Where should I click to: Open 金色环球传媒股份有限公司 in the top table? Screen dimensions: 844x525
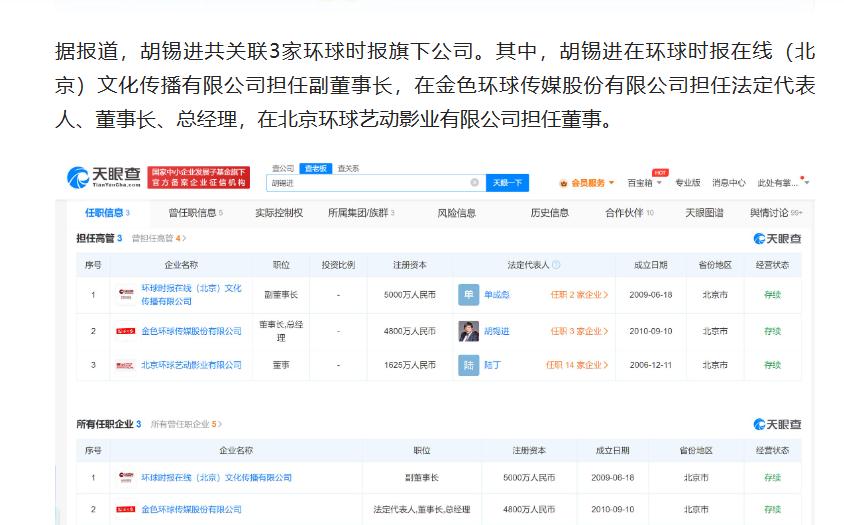192,331
